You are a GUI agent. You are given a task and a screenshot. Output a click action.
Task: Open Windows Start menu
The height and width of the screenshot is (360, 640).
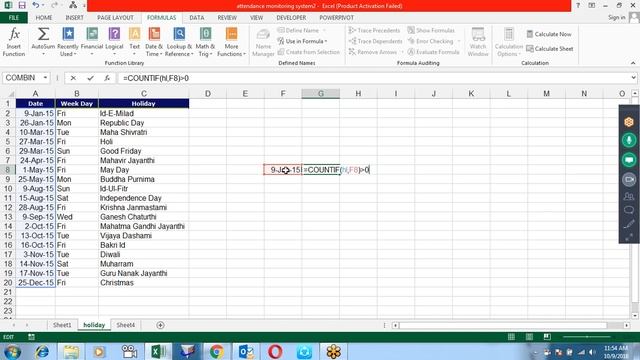coord(13,351)
